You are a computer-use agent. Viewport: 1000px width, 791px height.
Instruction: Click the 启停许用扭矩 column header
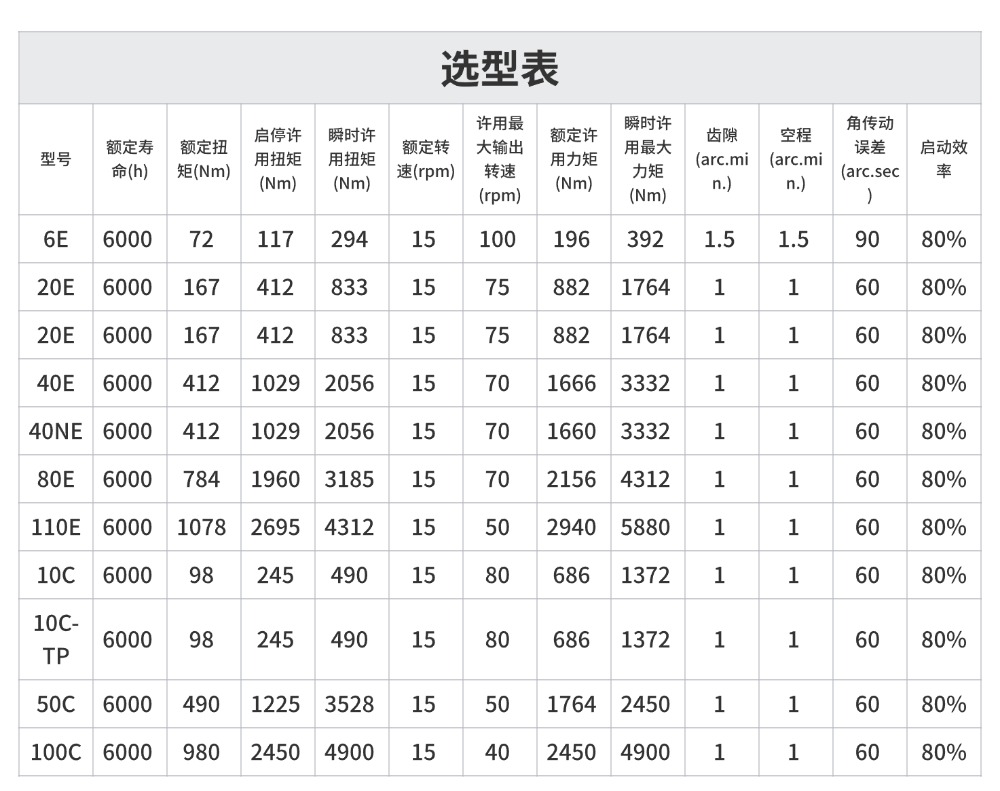pyautogui.click(x=276, y=160)
